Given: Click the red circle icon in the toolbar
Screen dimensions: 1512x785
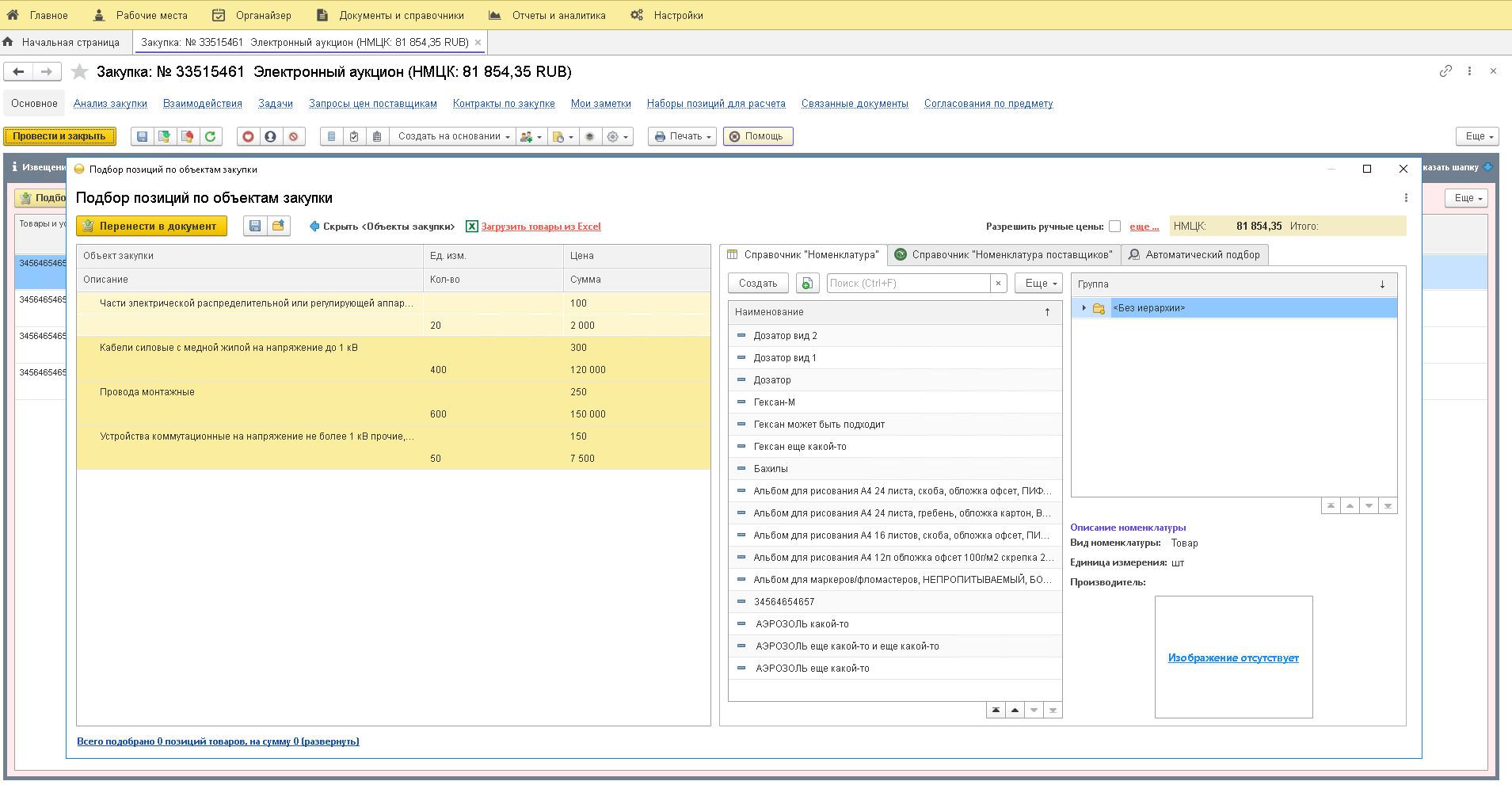Looking at the screenshot, I should (x=248, y=136).
